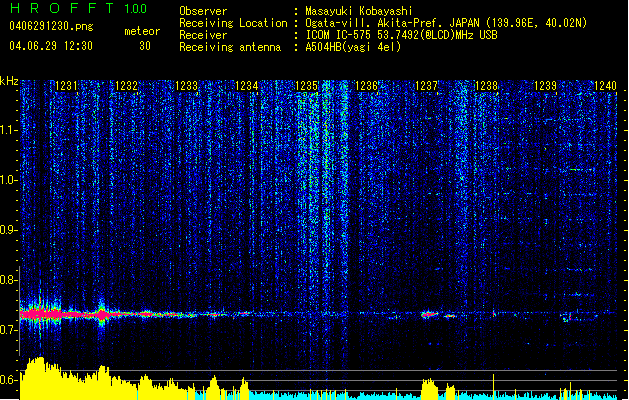Click the 0.9 kHz frequency label

tap(8, 230)
